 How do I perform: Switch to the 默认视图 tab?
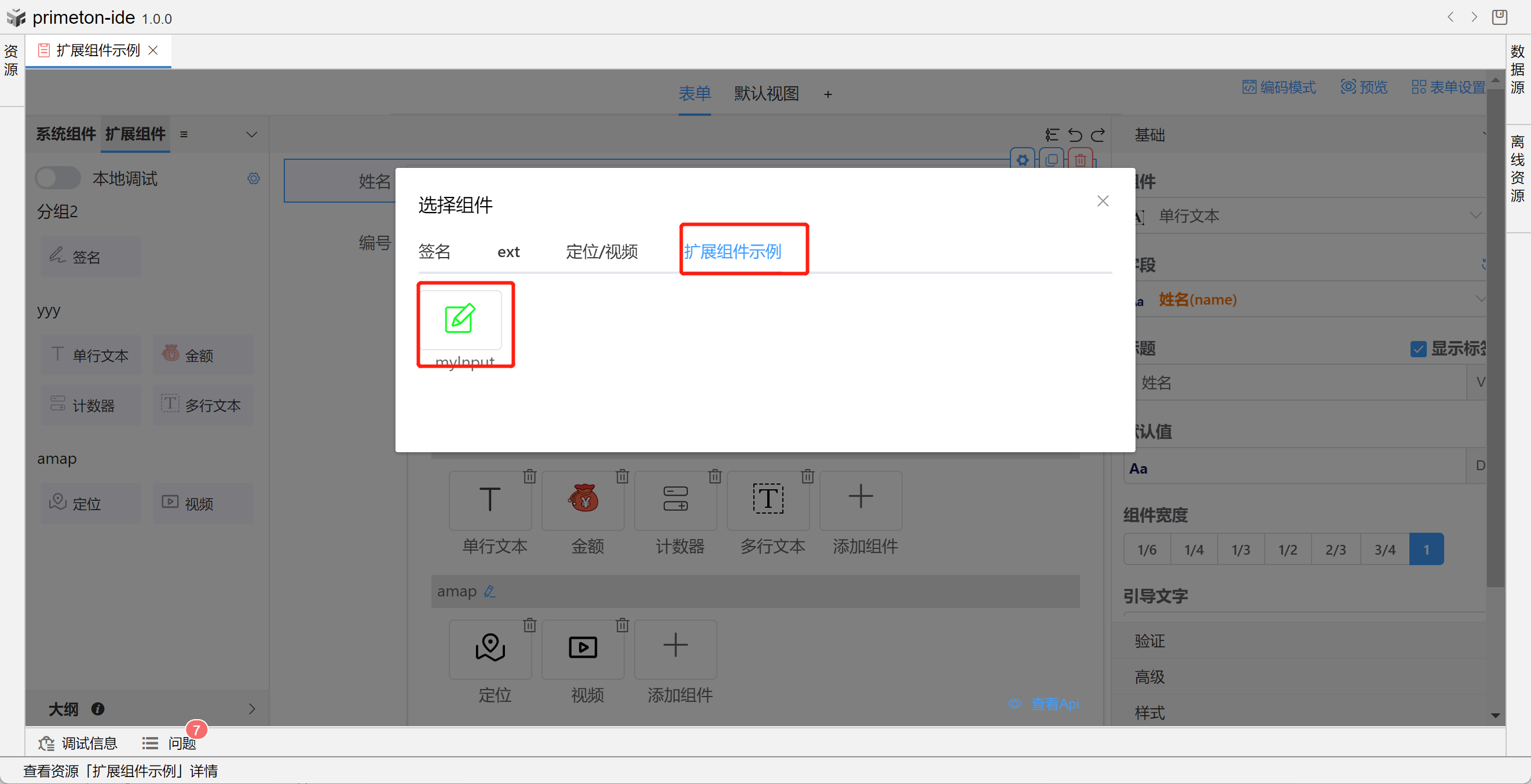pos(766,94)
